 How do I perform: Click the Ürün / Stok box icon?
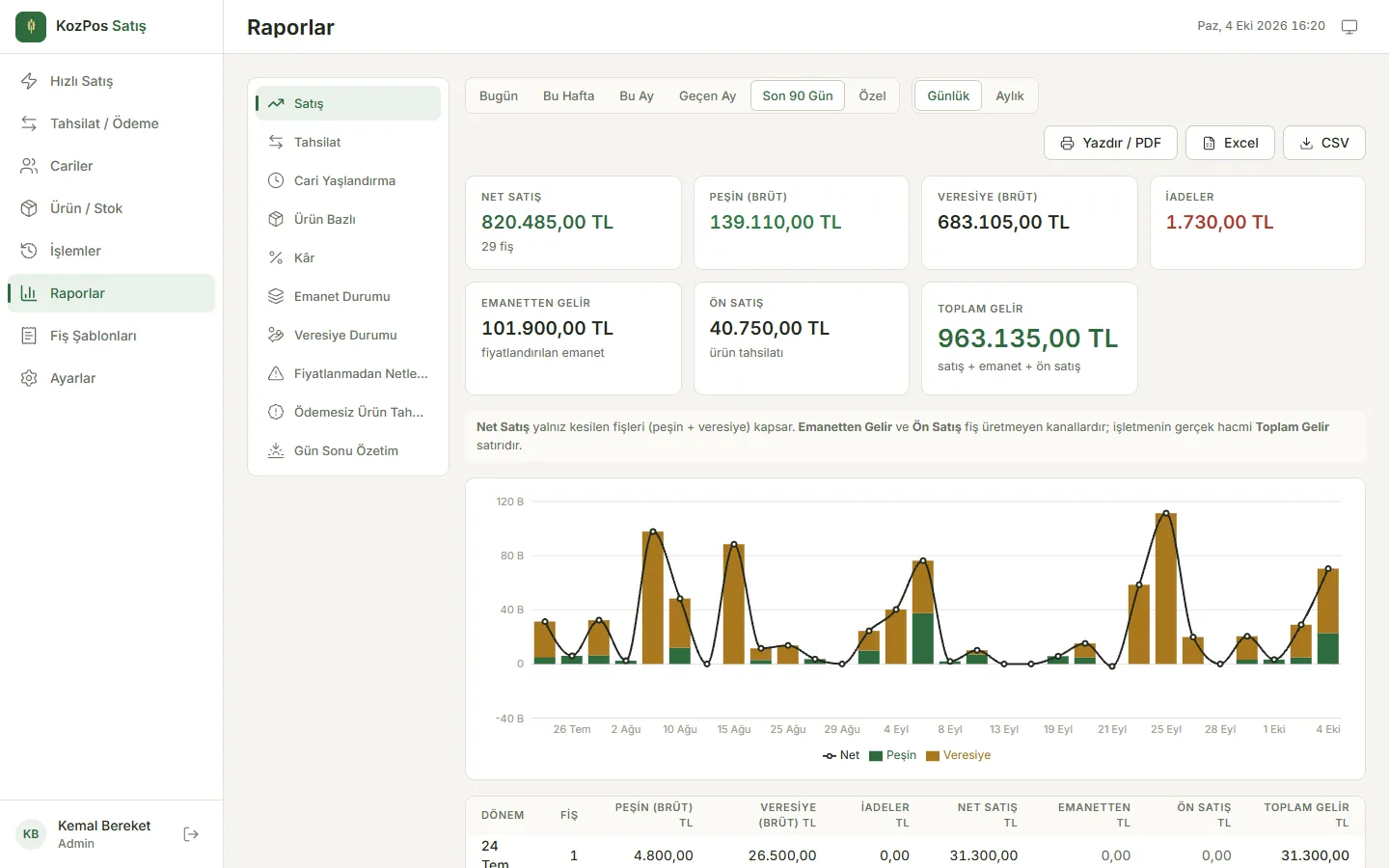click(29, 208)
